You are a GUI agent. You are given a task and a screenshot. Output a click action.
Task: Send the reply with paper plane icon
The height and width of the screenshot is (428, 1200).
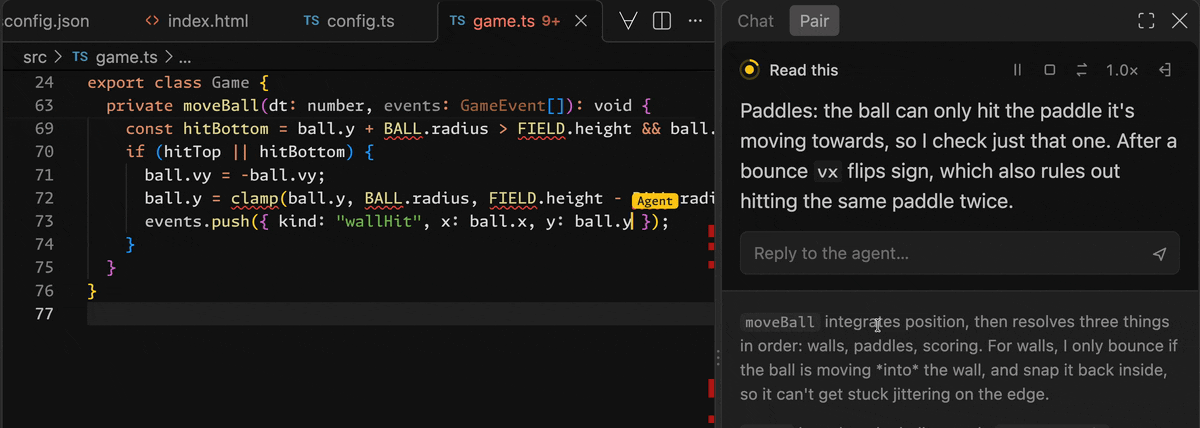pyautogui.click(x=1159, y=254)
